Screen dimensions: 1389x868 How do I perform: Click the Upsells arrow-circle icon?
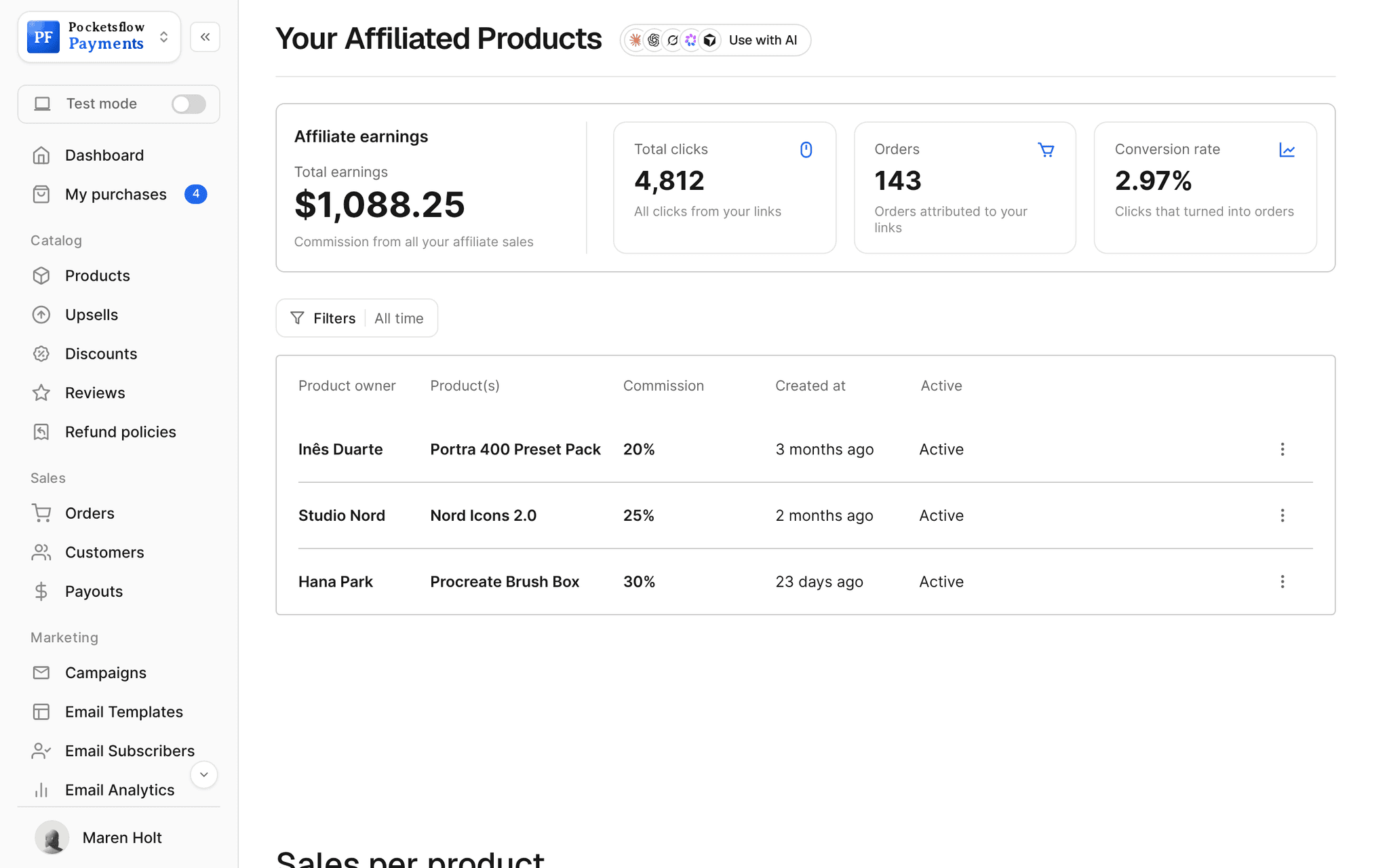[x=41, y=315]
